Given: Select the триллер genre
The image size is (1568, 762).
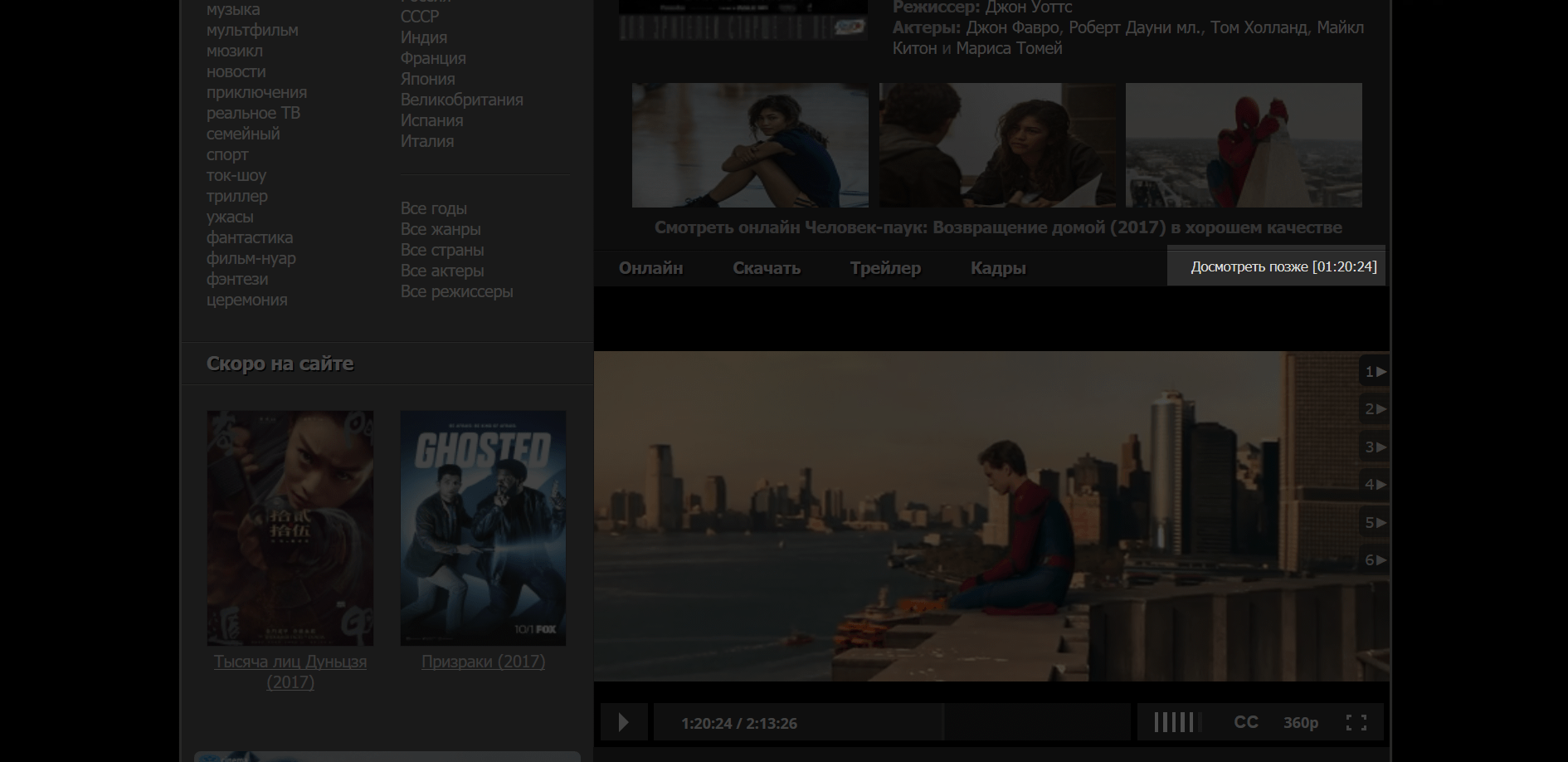Looking at the screenshot, I should pos(237,196).
